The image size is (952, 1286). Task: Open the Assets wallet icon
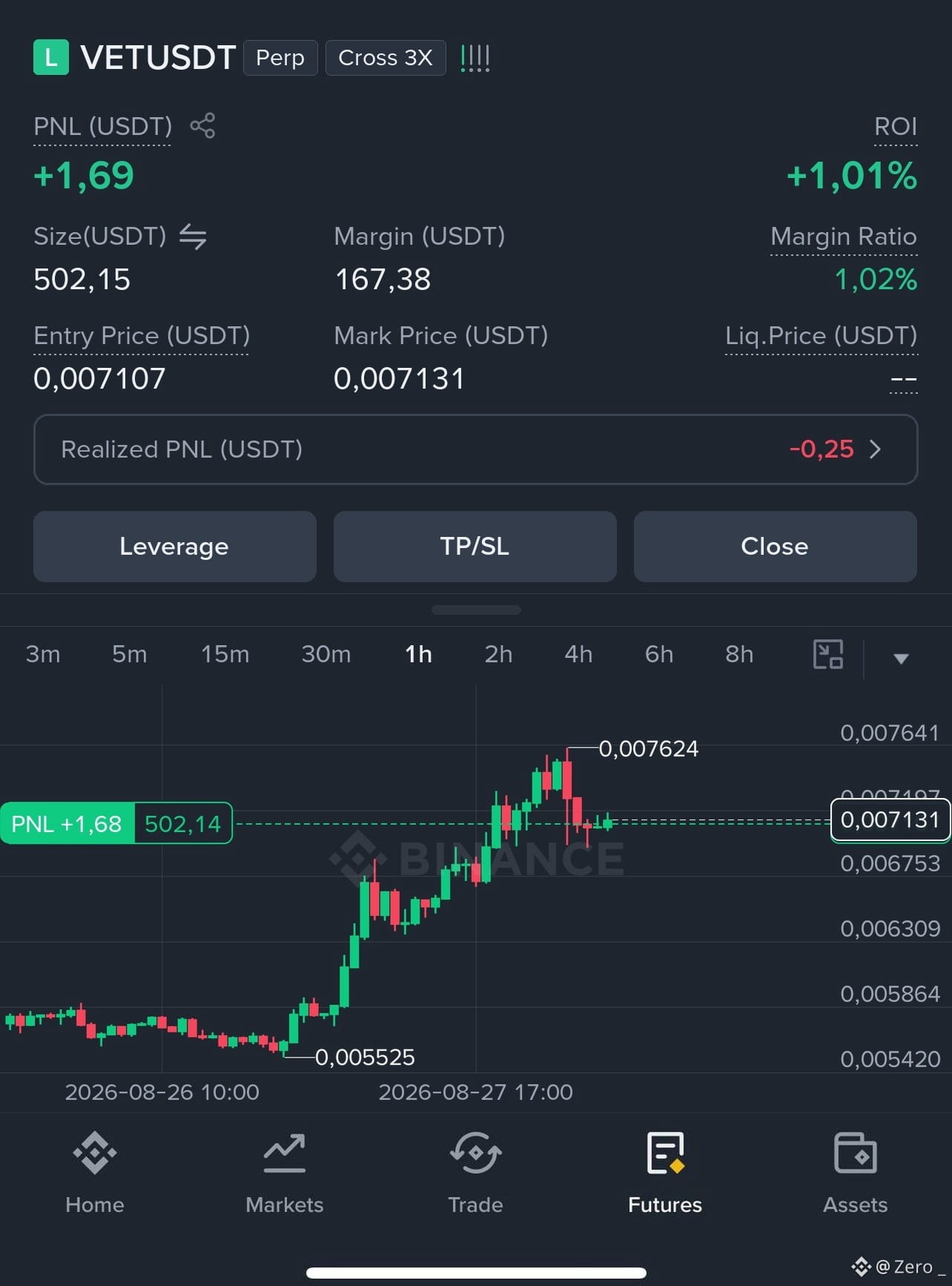tap(856, 1153)
